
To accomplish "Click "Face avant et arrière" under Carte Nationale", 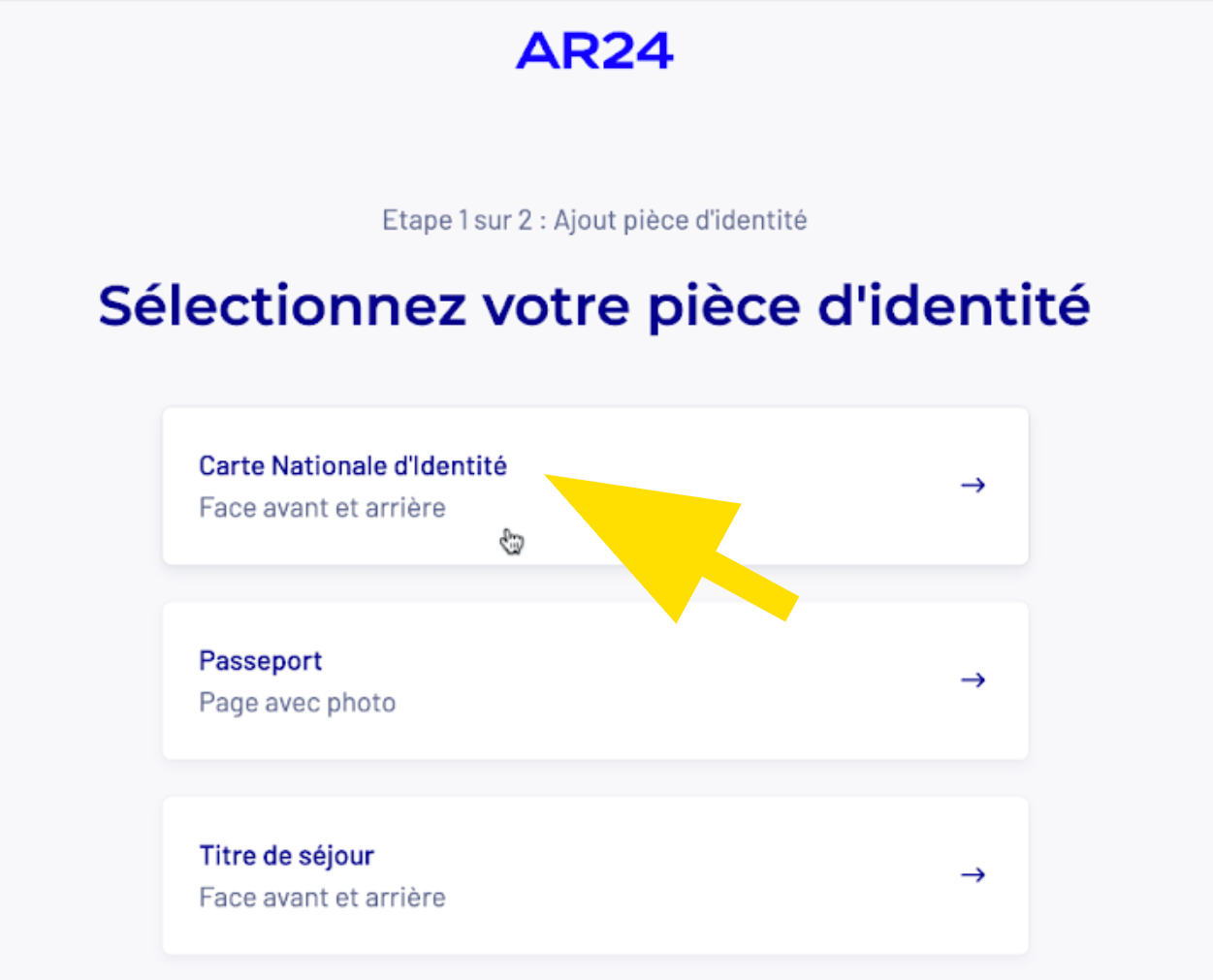I will pos(322,508).
